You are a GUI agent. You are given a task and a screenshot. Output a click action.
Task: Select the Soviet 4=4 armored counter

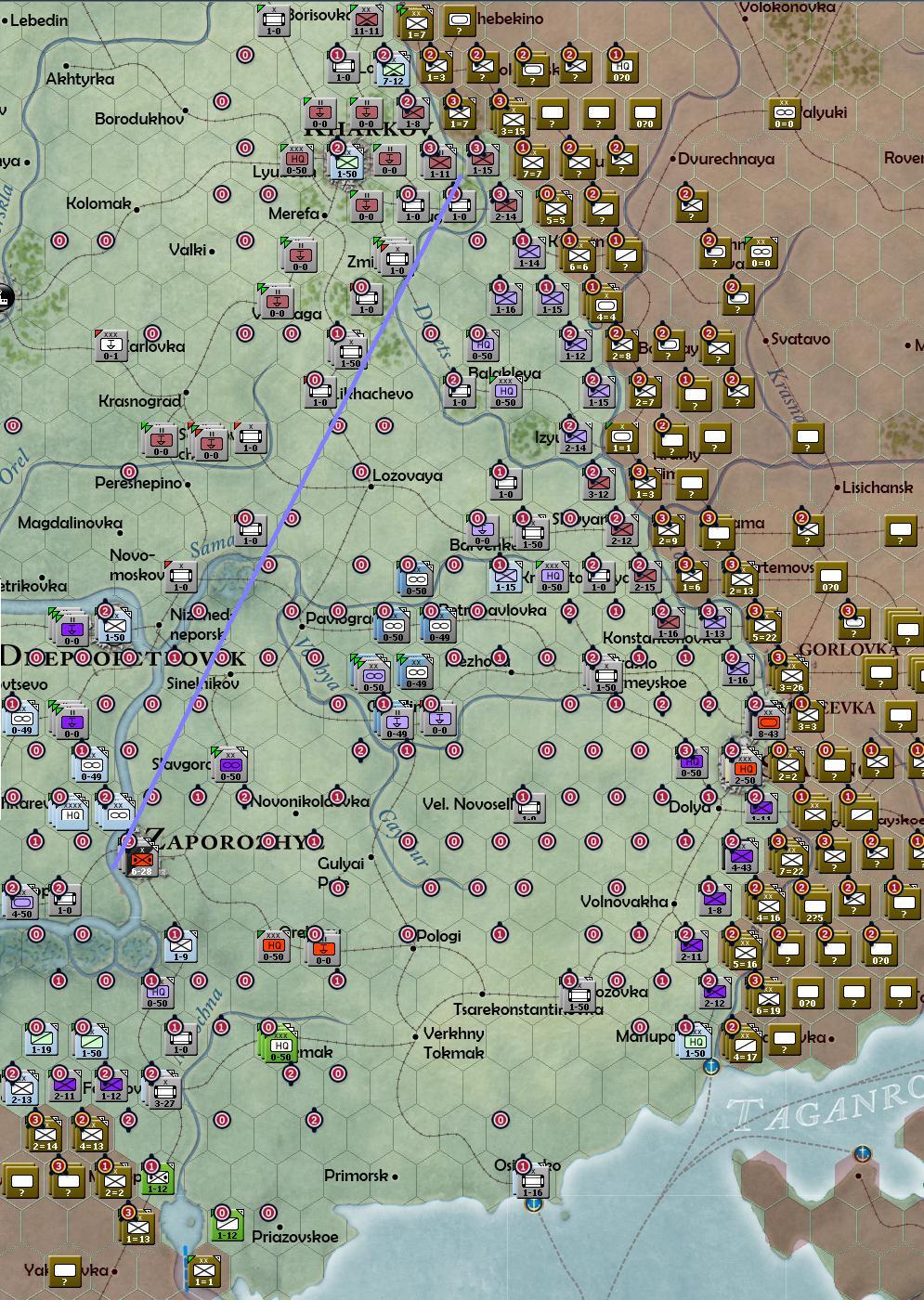[x=605, y=305]
